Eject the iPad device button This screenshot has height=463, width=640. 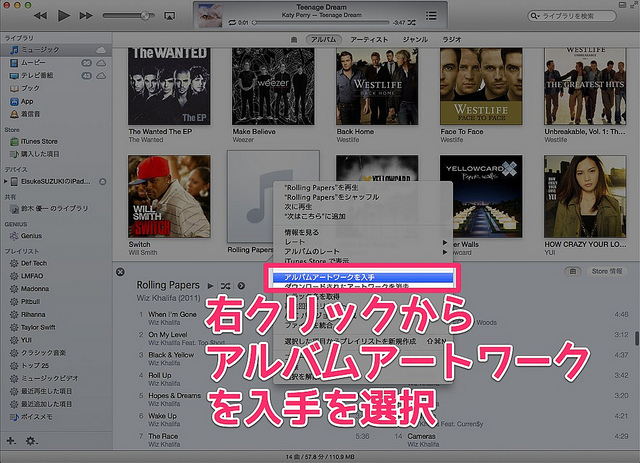coord(103,181)
